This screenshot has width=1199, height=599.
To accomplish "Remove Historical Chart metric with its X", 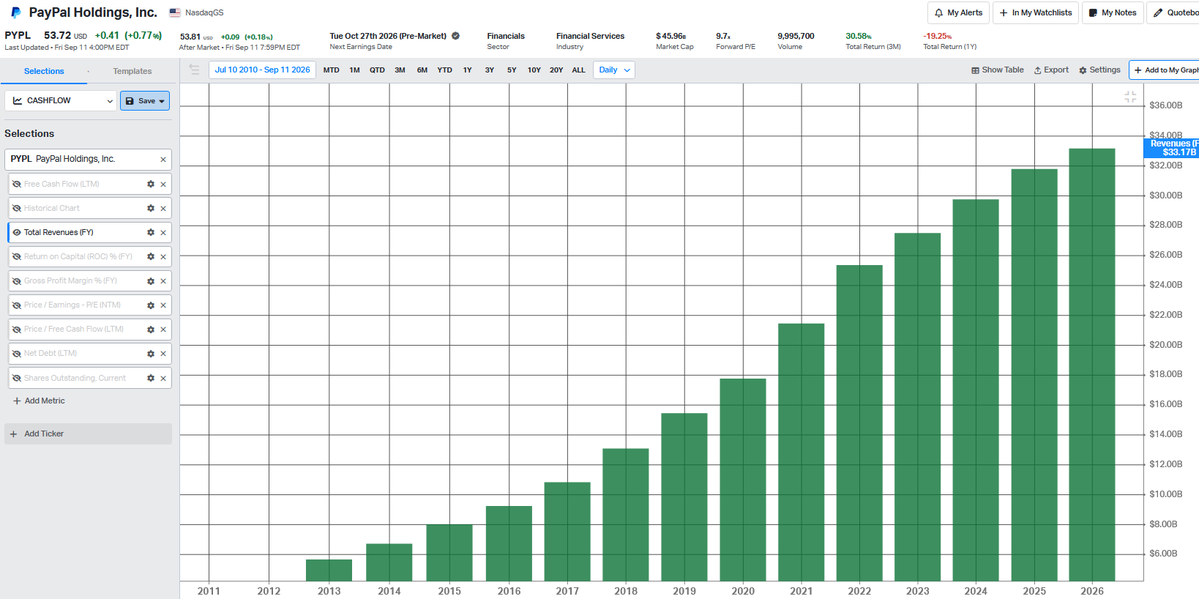I will pos(163,208).
